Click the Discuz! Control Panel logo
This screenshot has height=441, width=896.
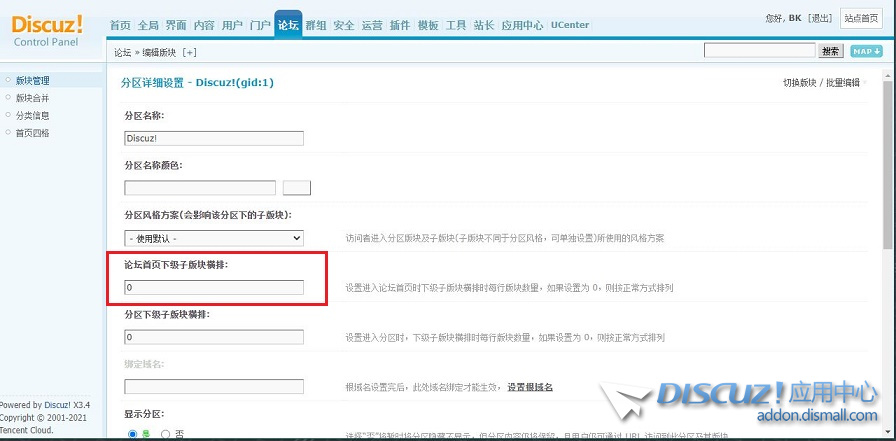click(47, 31)
